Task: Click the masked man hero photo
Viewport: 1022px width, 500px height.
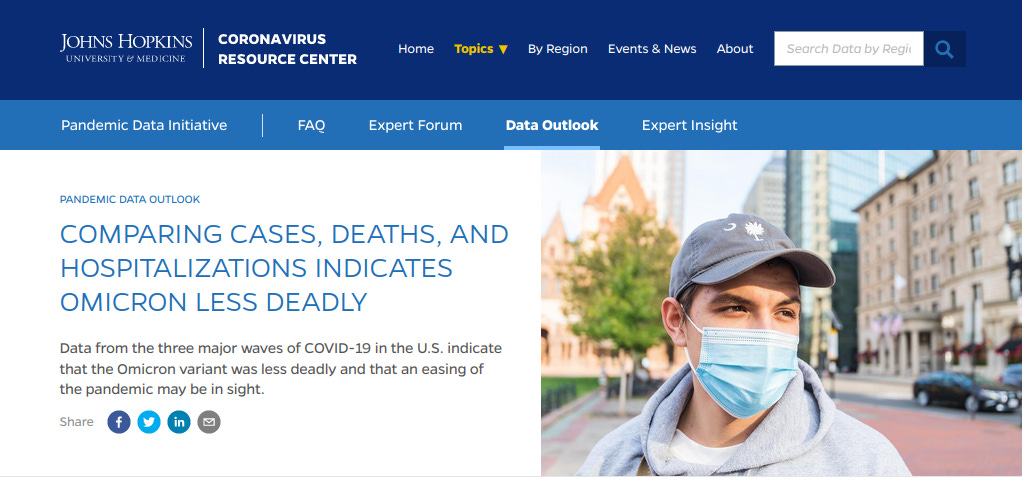Action: (781, 313)
